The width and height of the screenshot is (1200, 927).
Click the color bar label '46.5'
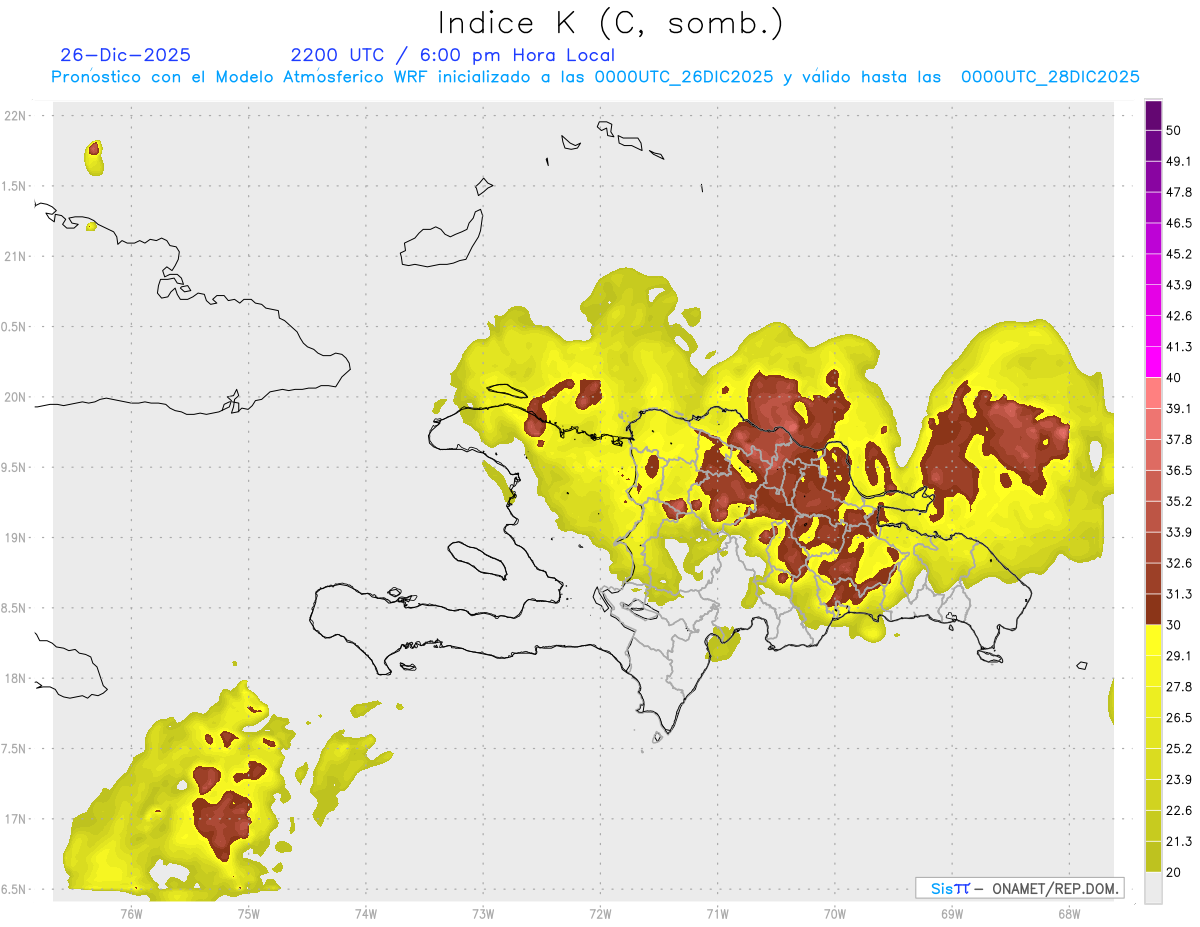[1179, 223]
